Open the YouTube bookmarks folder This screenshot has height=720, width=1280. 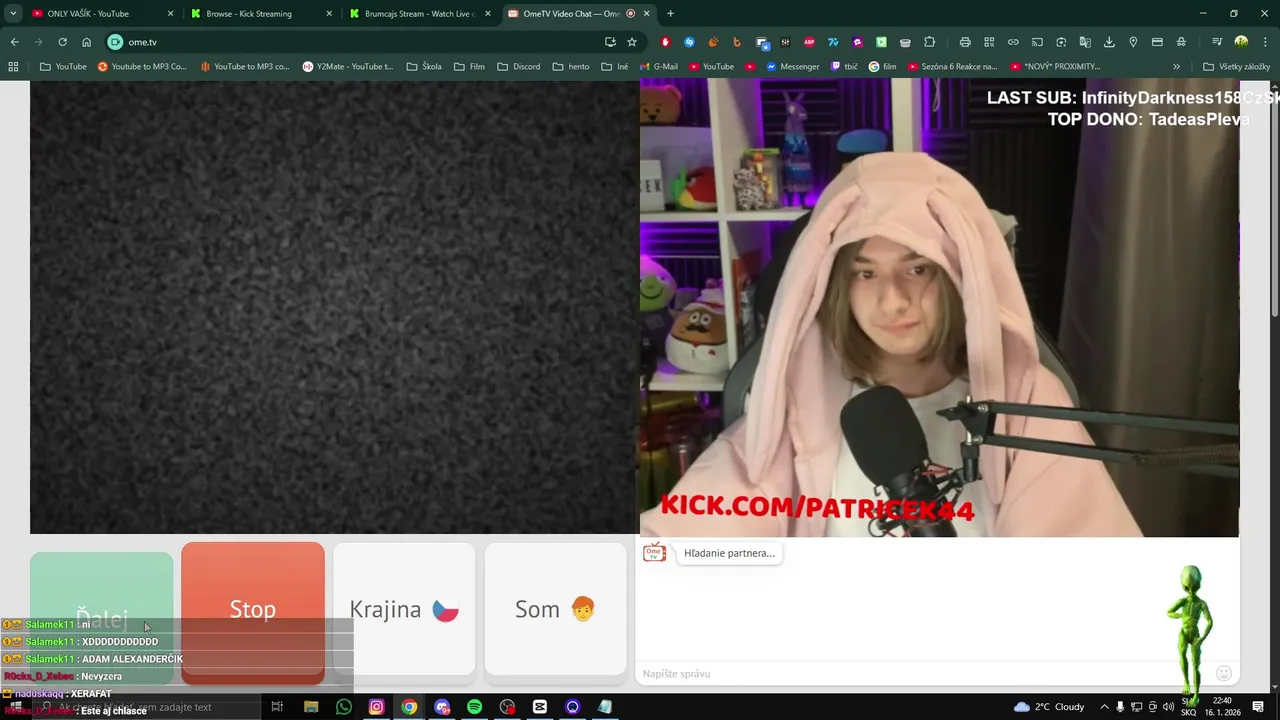point(63,67)
